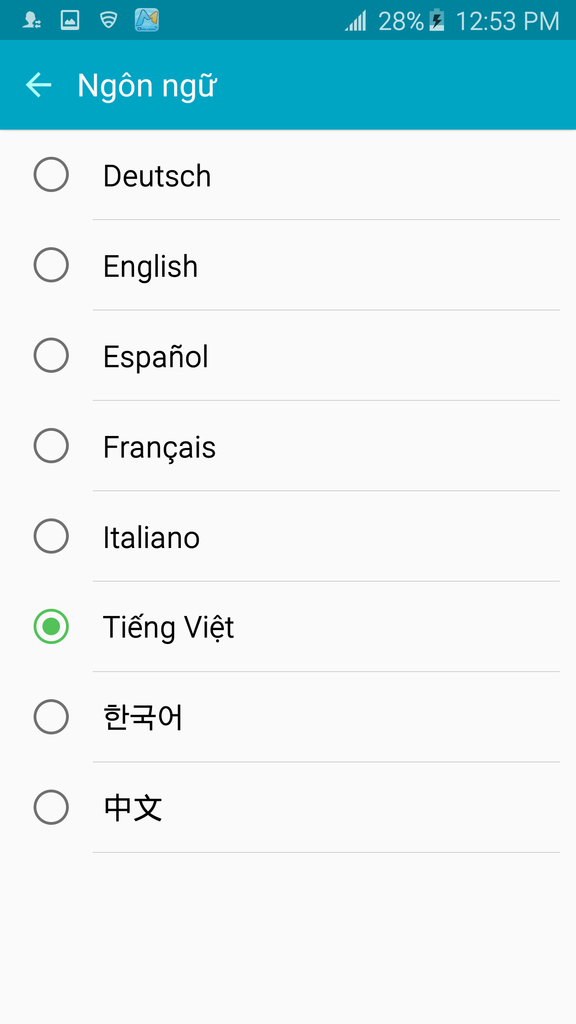Tap the Wi-Fi shield status icon
This screenshot has width=576, height=1024.
coord(108,20)
